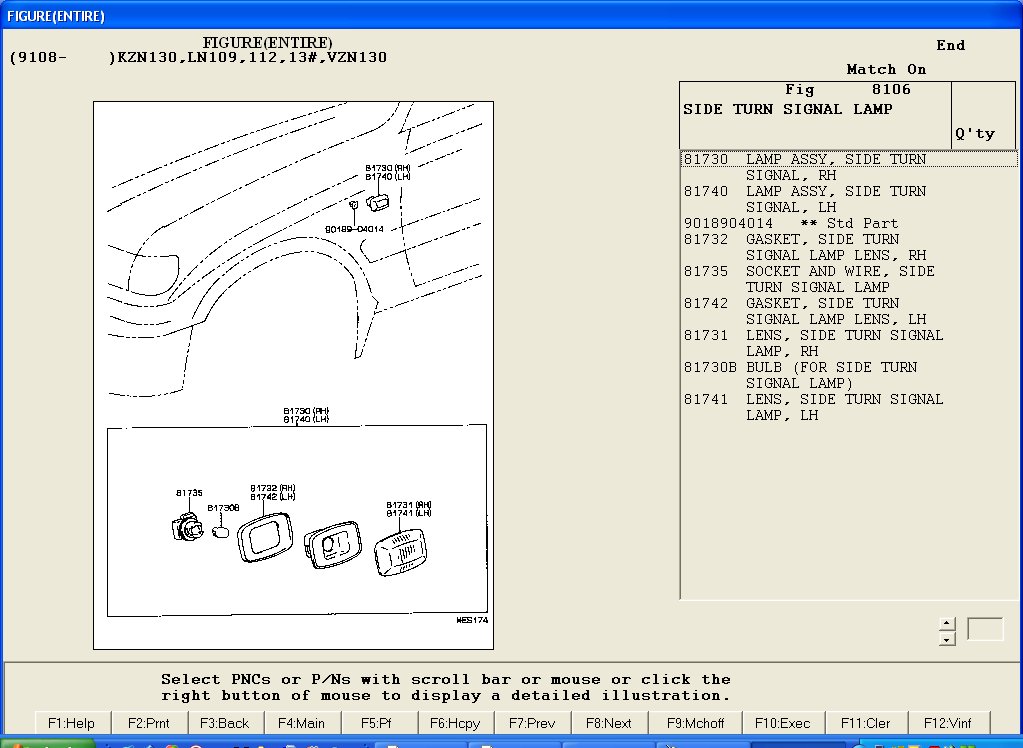Return to main via F4:Main
This screenshot has width=1023, height=748.
click(x=301, y=723)
